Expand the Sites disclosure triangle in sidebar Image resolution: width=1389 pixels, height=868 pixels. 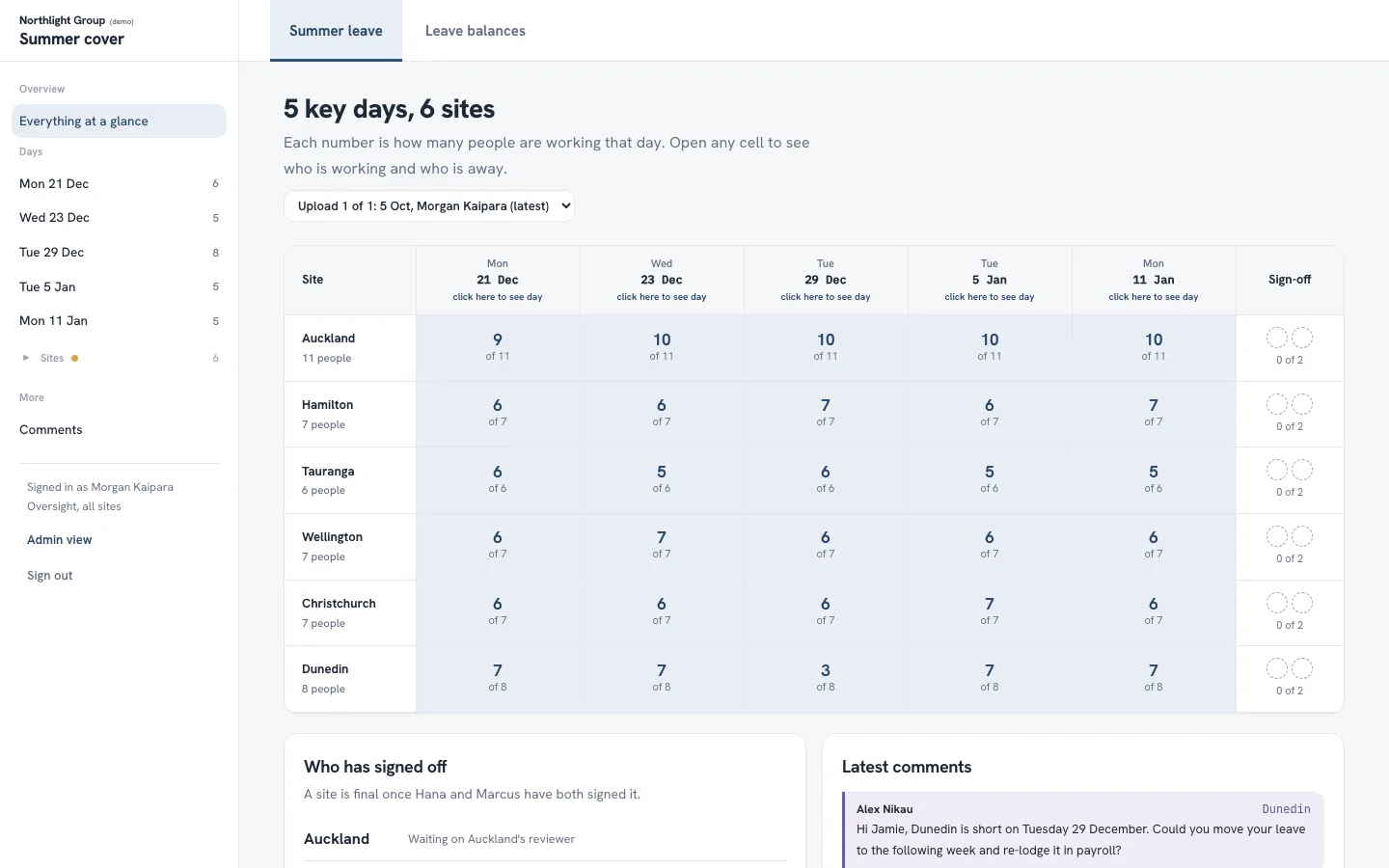point(26,358)
